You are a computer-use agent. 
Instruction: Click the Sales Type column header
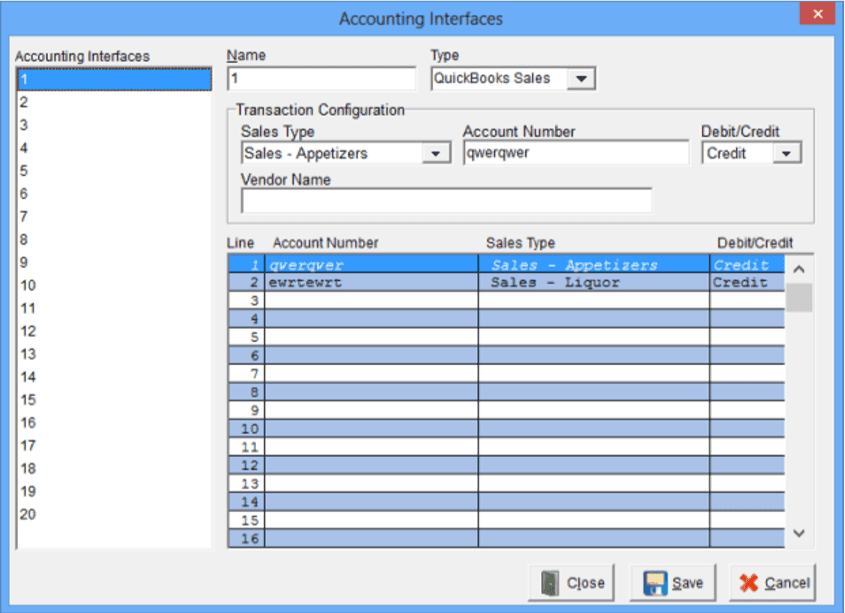[x=520, y=243]
